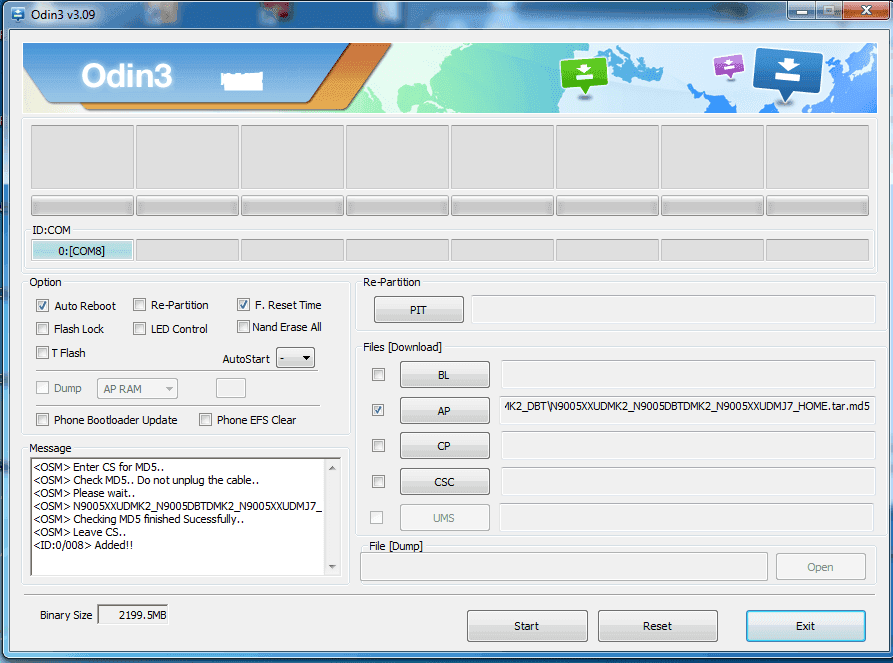Click the 'Checking MD5 finished Sucessfully..' log line
893x663 pixels.
tap(138, 519)
